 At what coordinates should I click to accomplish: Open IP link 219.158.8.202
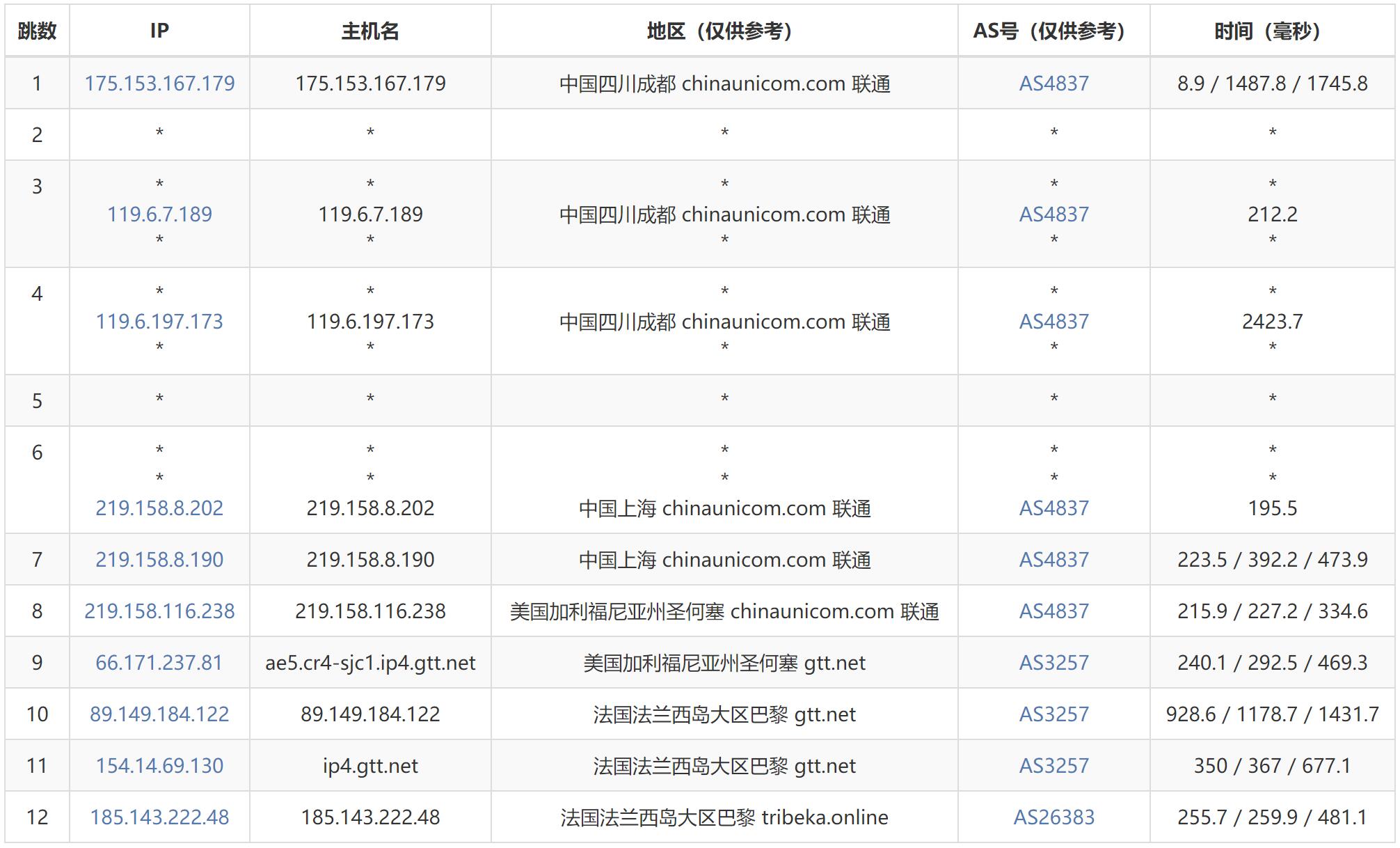pos(159,508)
